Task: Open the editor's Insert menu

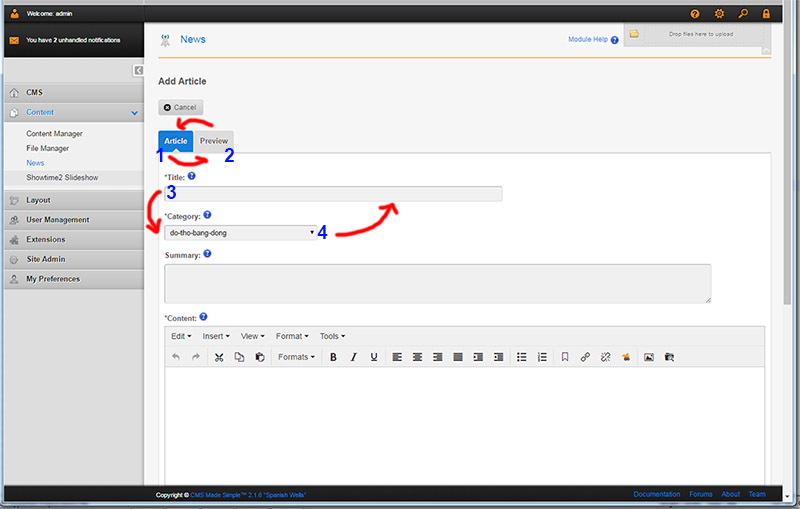Action: [216, 336]
